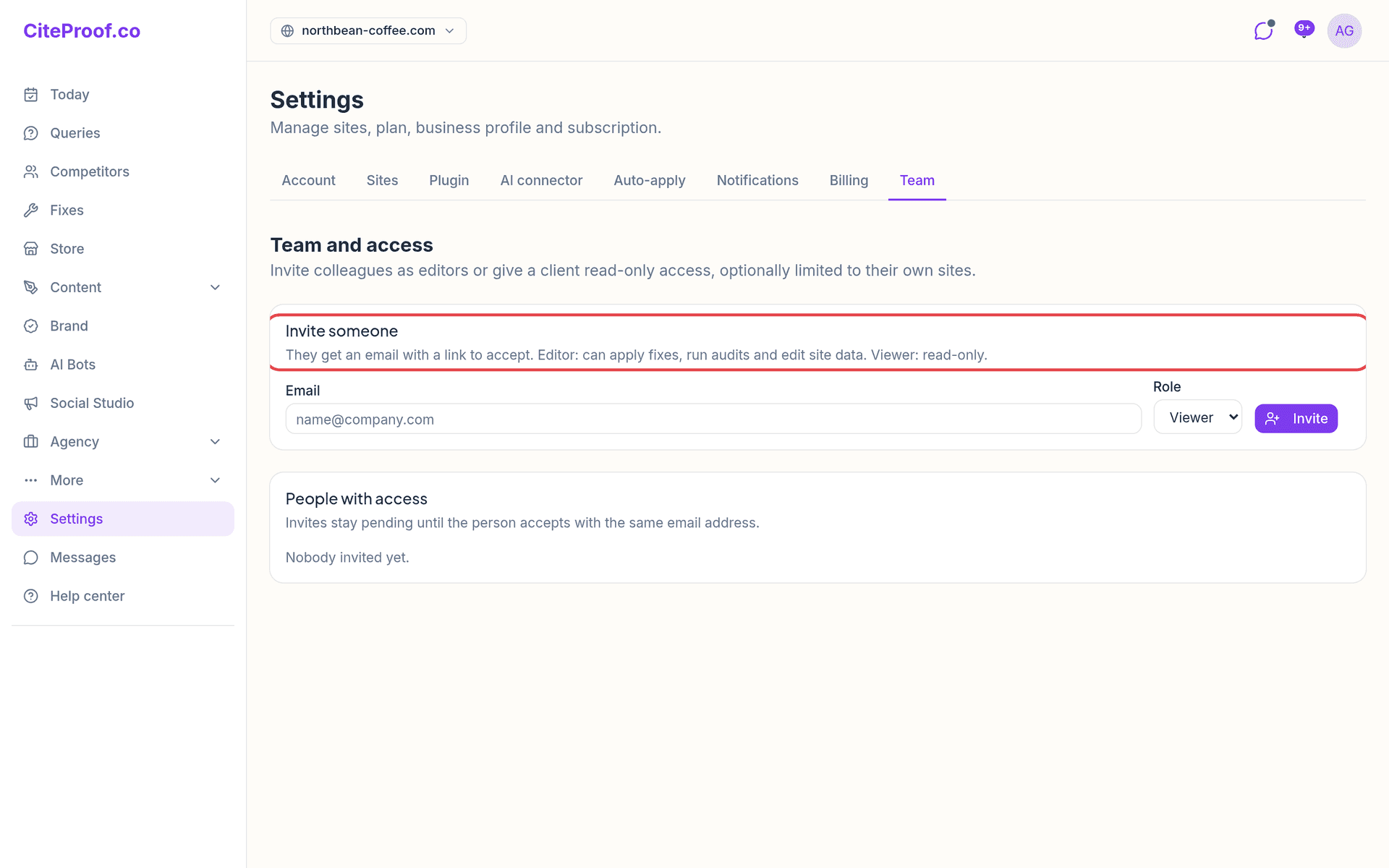This screenshot has height=868, width=1389.
Task: Open the northbean-coffee.com site selector
Action: point(368,30)
